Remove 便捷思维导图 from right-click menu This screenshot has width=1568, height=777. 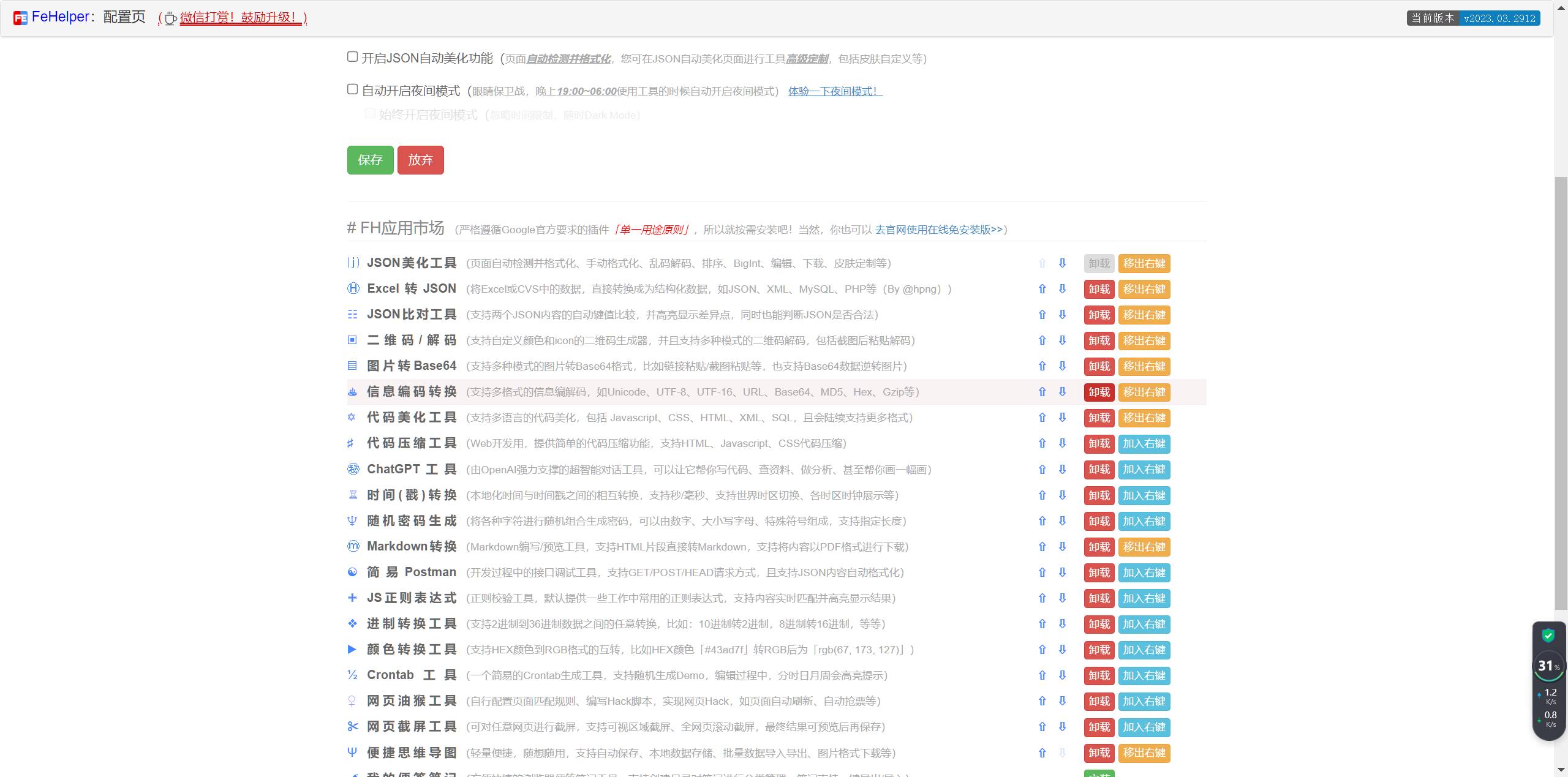pyautogui.click(x=1144, y=753)
